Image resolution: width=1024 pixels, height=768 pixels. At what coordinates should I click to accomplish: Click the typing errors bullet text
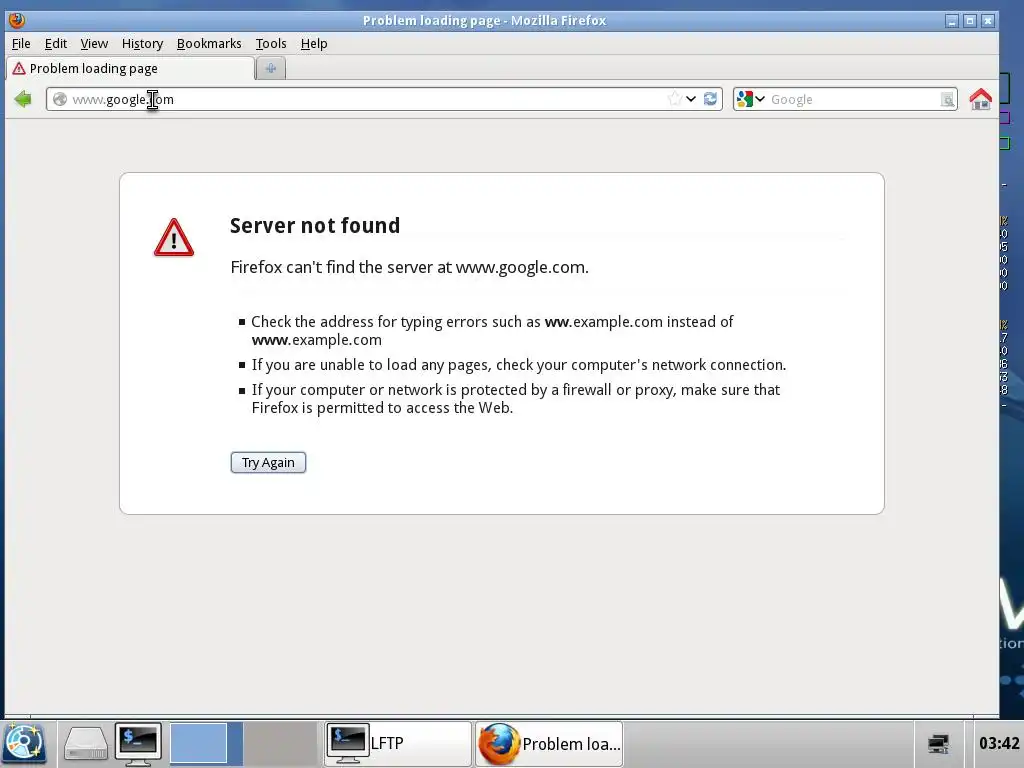[492, 330]
